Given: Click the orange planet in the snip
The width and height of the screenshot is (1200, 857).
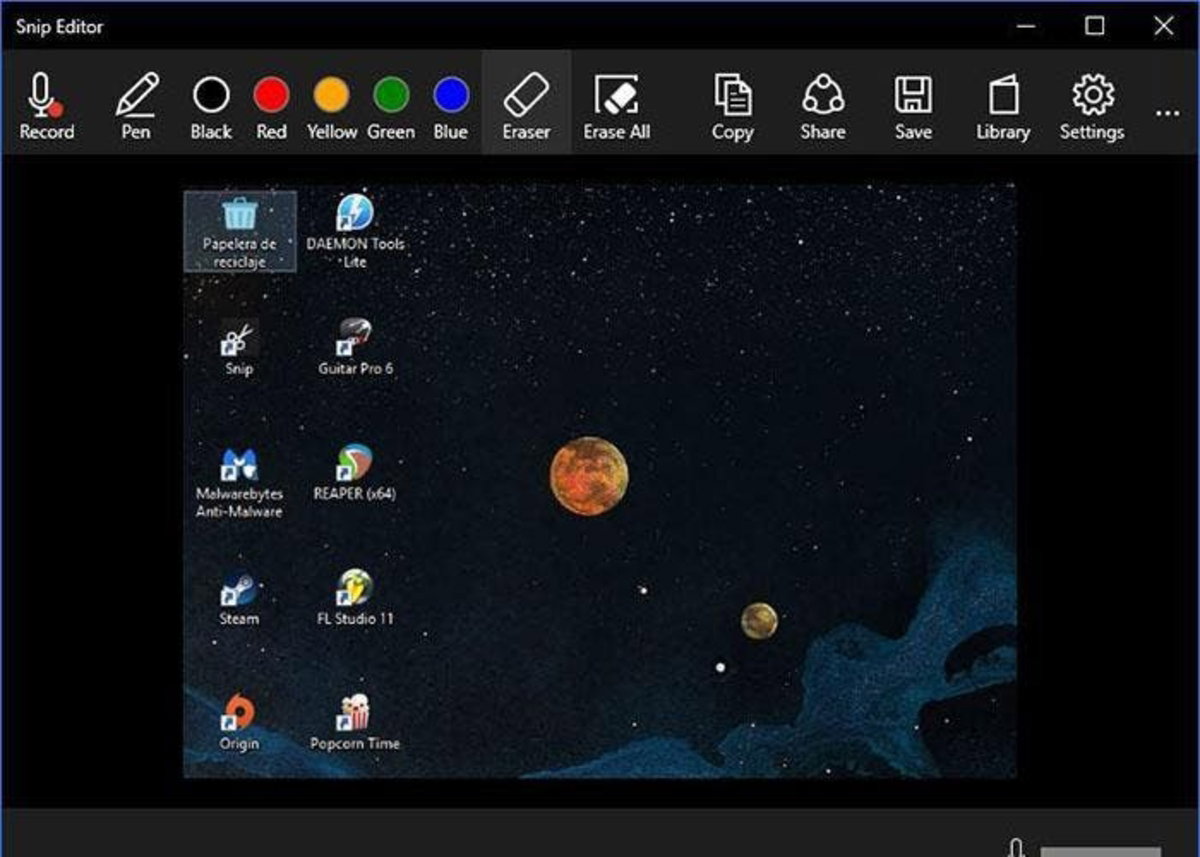Looking at the screenshot, I should pyautogui.click(x=589, y=476).
